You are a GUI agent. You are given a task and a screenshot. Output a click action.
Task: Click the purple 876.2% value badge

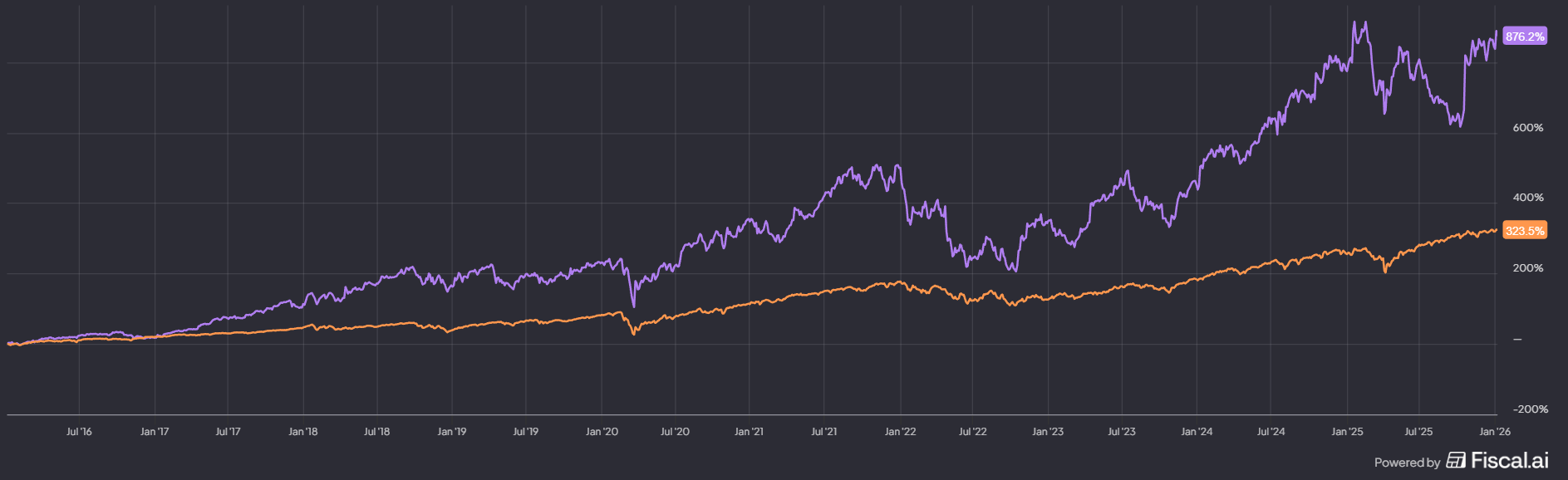(1525, 37)
